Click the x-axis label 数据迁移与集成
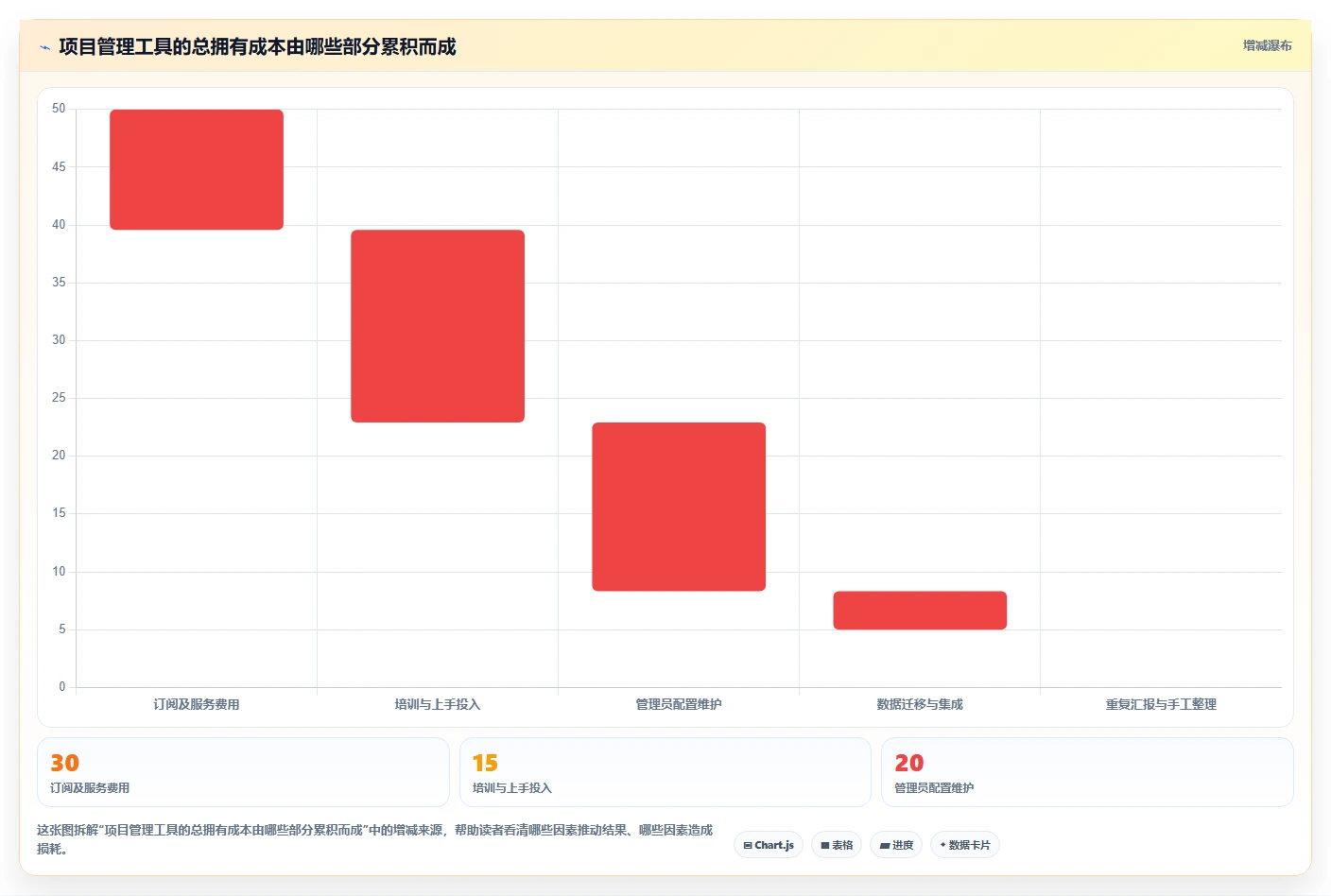 click(x=920, y=704)
